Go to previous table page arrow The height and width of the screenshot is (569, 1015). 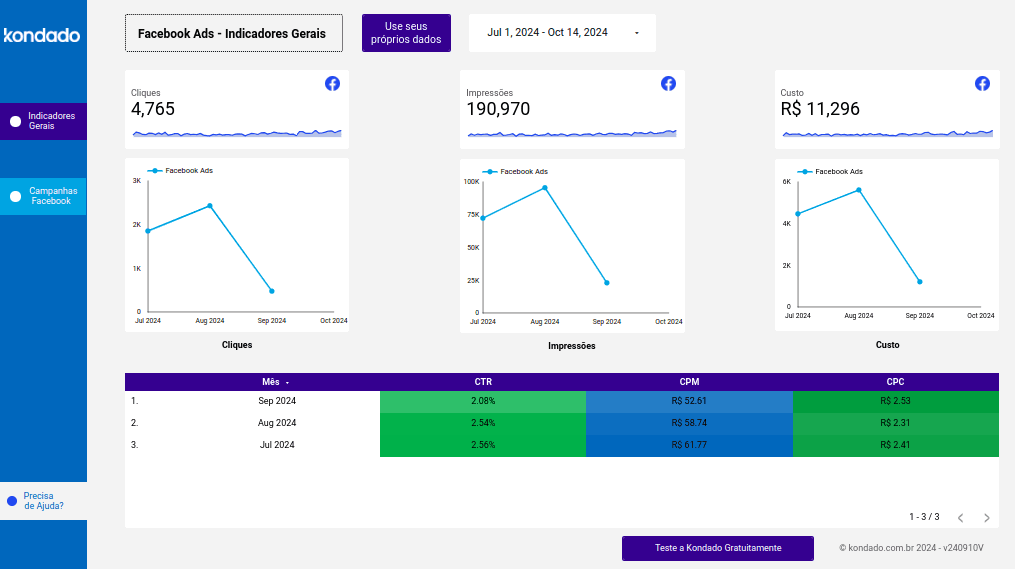(960, 518)
